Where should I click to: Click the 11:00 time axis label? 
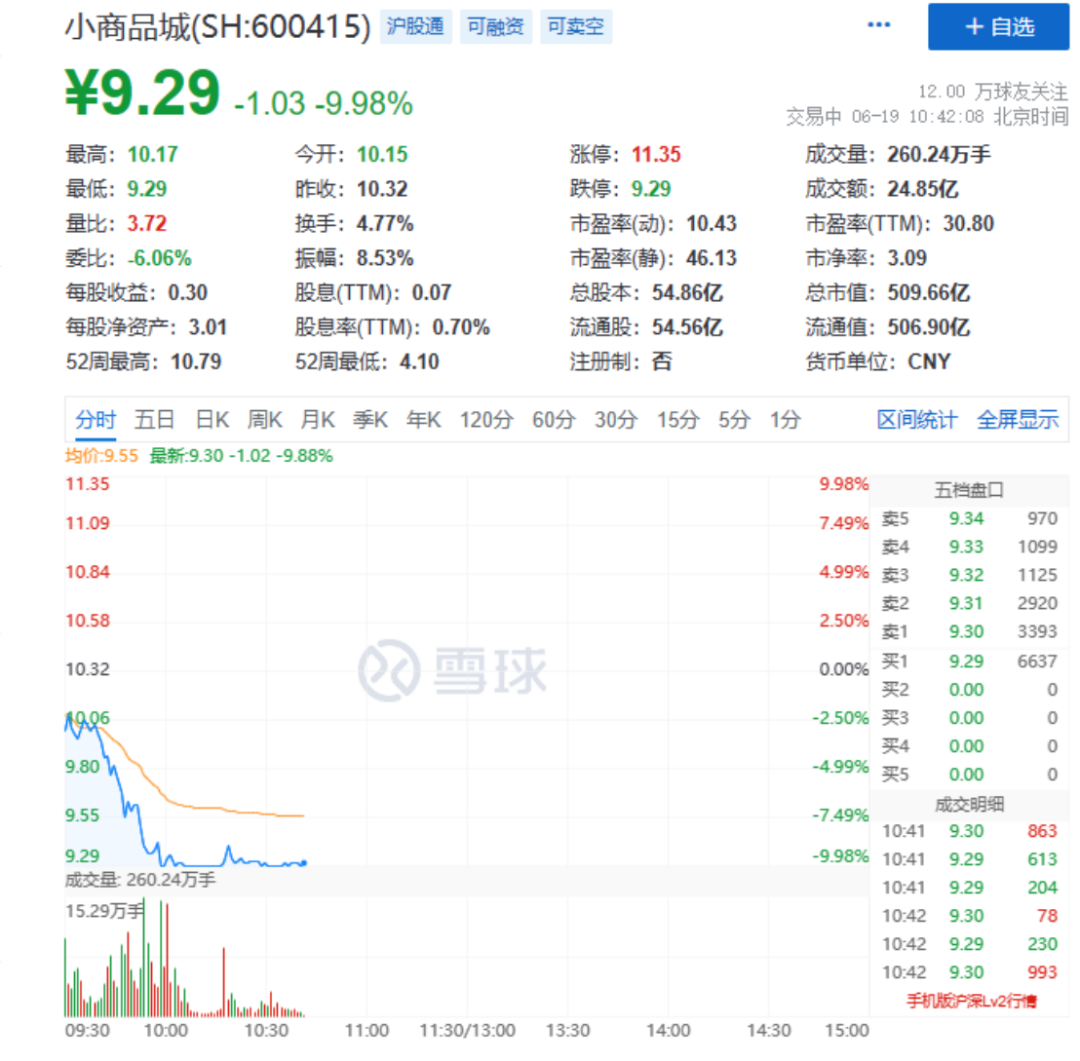pyautogui.click(x=366, y=1031)
